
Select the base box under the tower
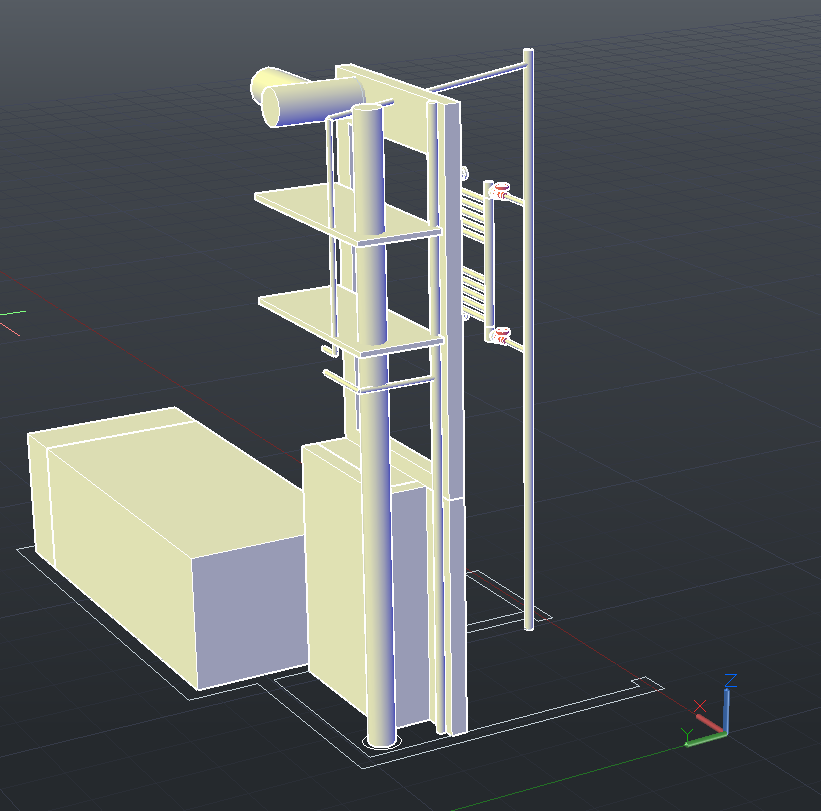click(335, 565)
